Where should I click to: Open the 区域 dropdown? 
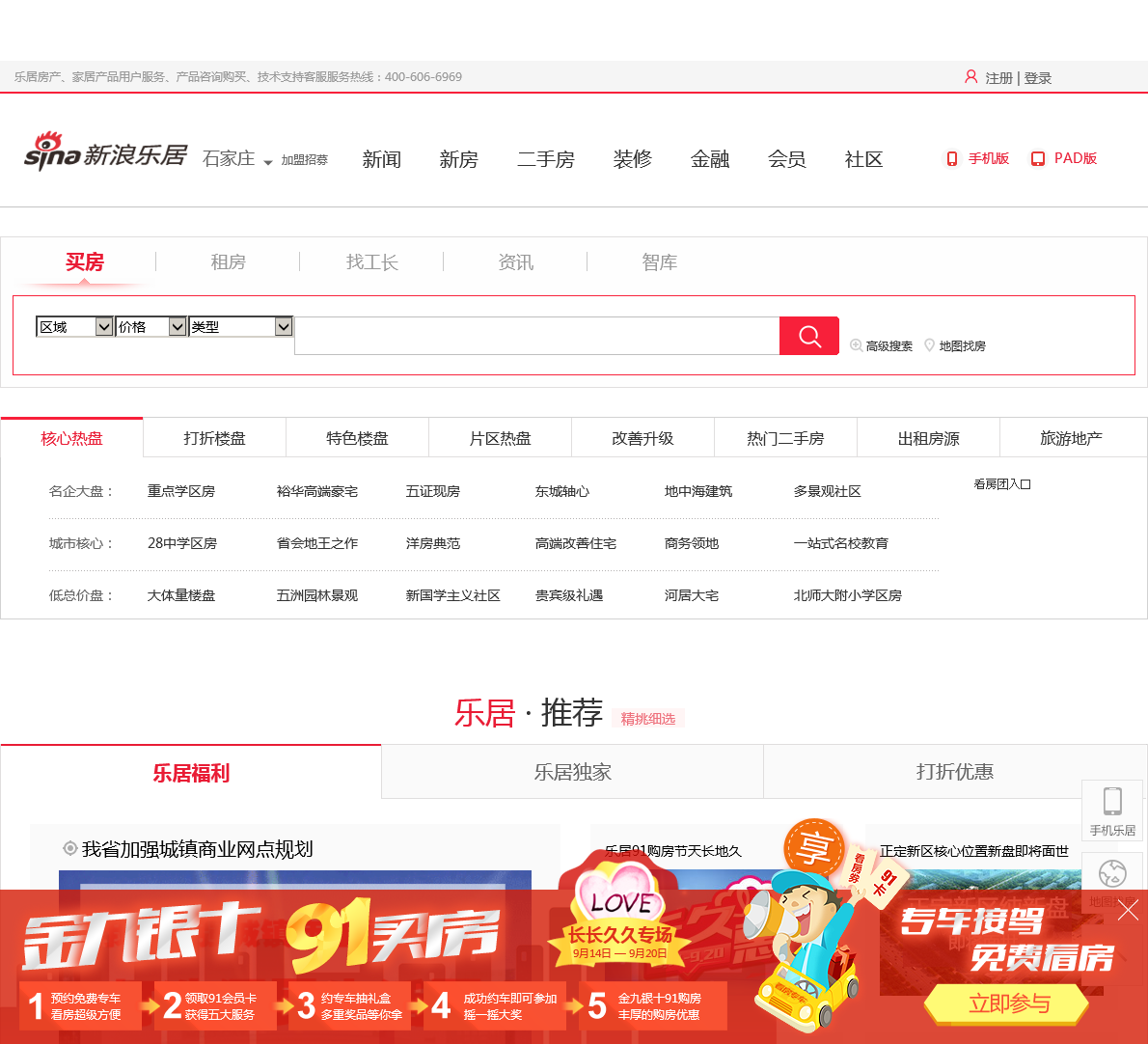click(x=74, y=326)
